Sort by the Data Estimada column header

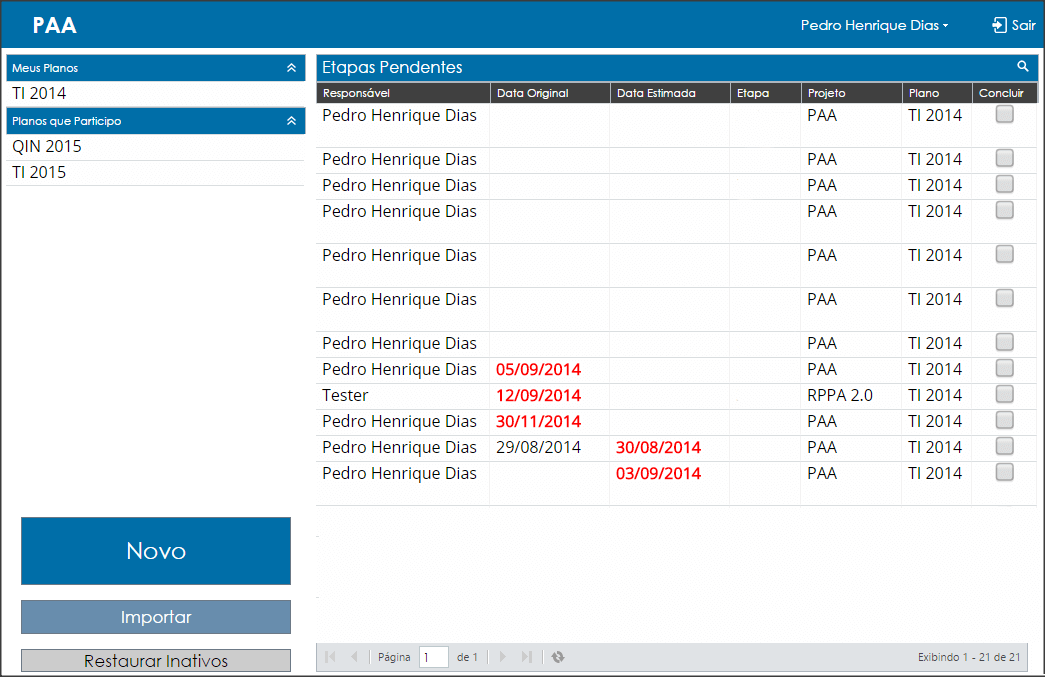pos(670,93)
